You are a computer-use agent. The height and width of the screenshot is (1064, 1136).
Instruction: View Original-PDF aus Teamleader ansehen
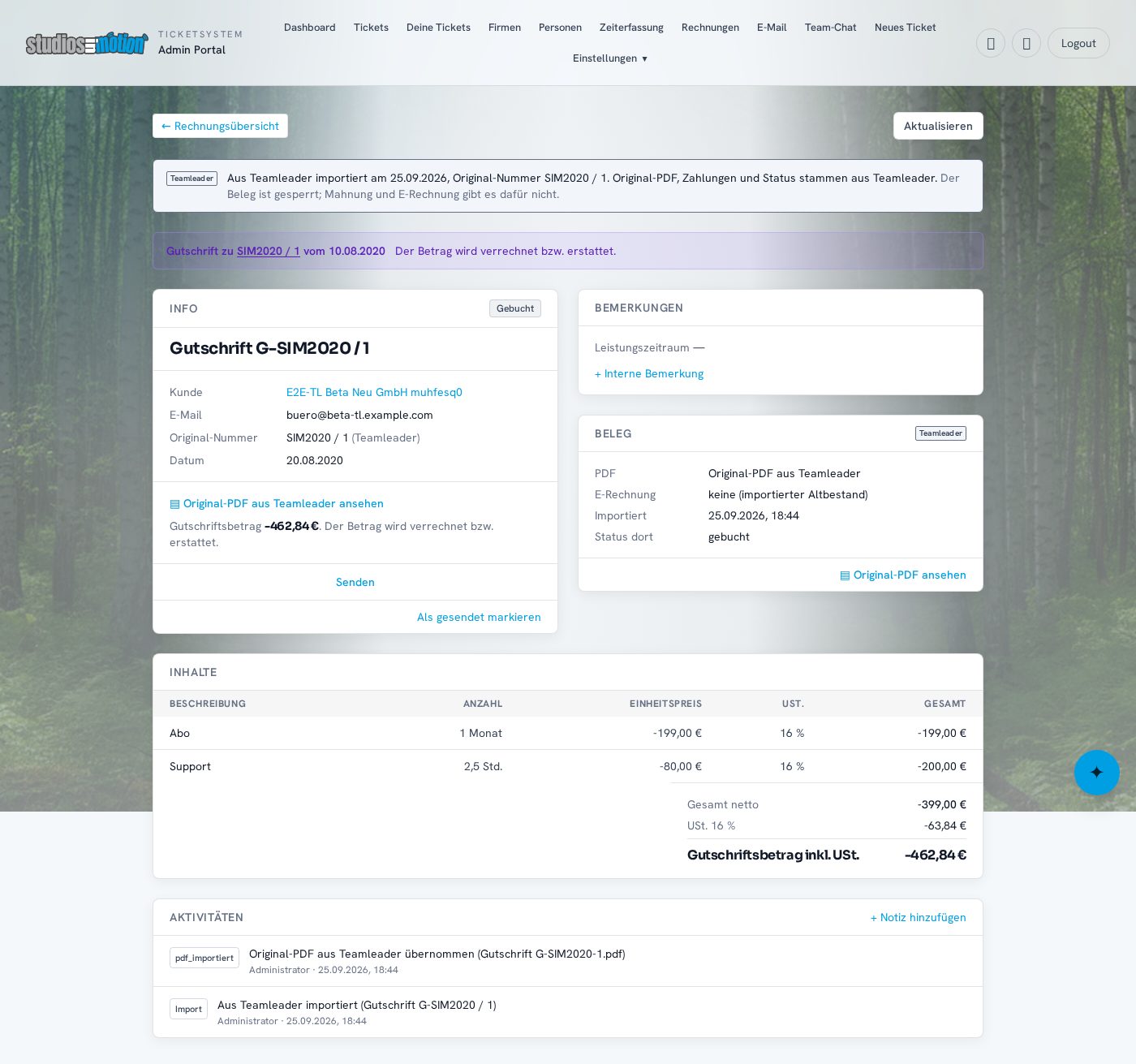[x=277, y=503]
